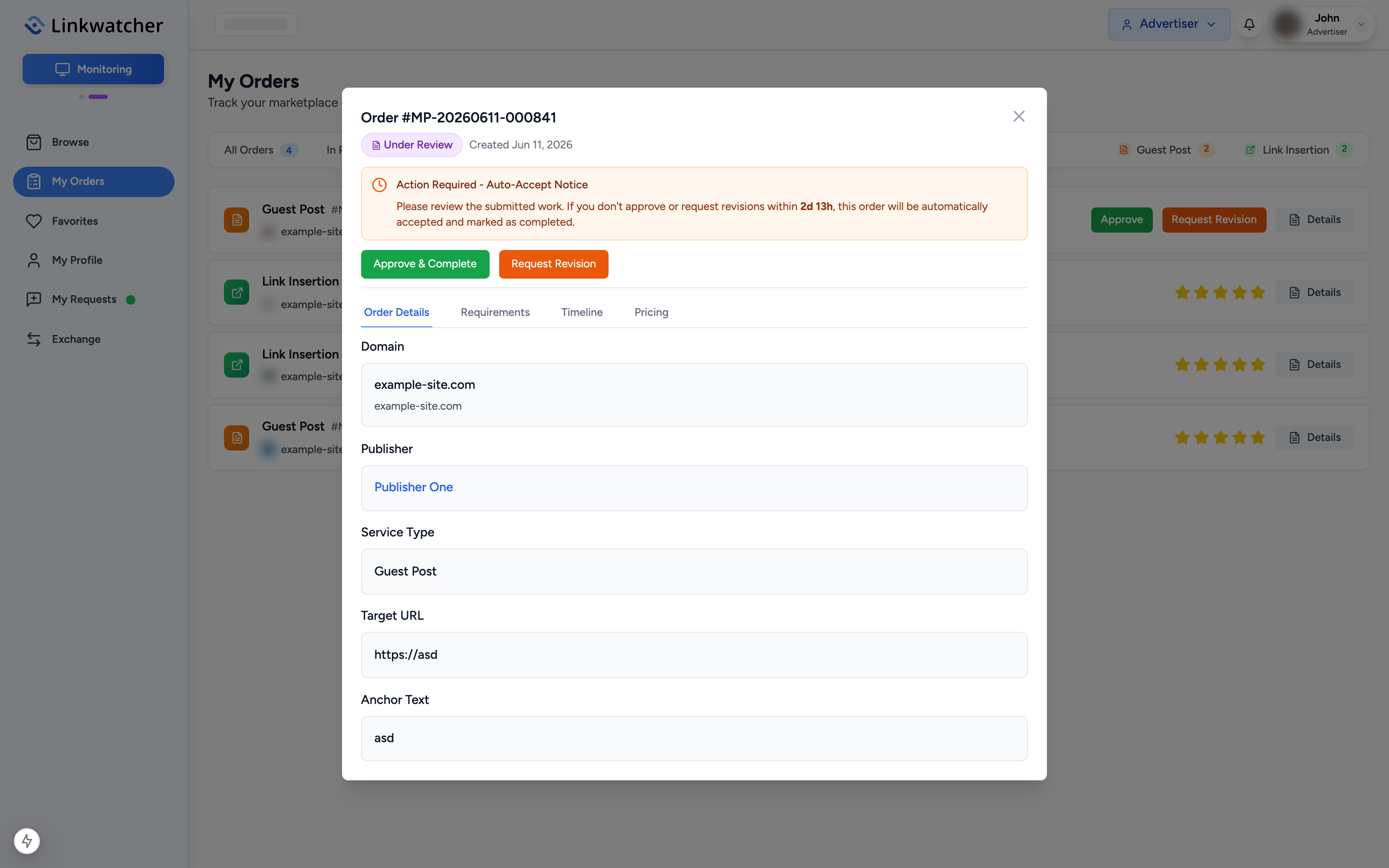Screen dimensions: 1389x868
Task: Click the green Approve button in order list
Action: point(1122,220)
